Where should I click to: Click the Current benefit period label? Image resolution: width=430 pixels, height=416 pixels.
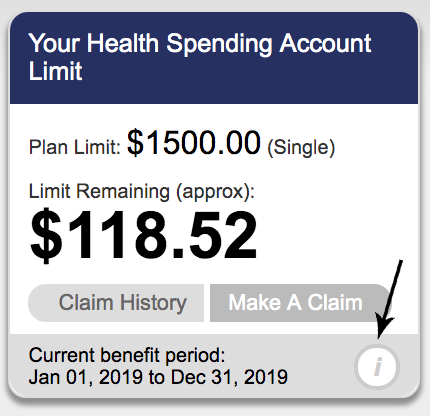[127, 355]
